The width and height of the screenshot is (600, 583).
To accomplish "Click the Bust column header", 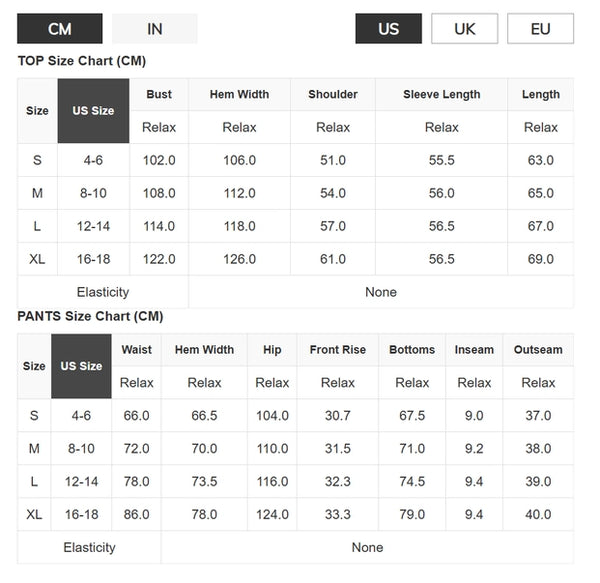I will pyautogui.click(x=159, y=94).
